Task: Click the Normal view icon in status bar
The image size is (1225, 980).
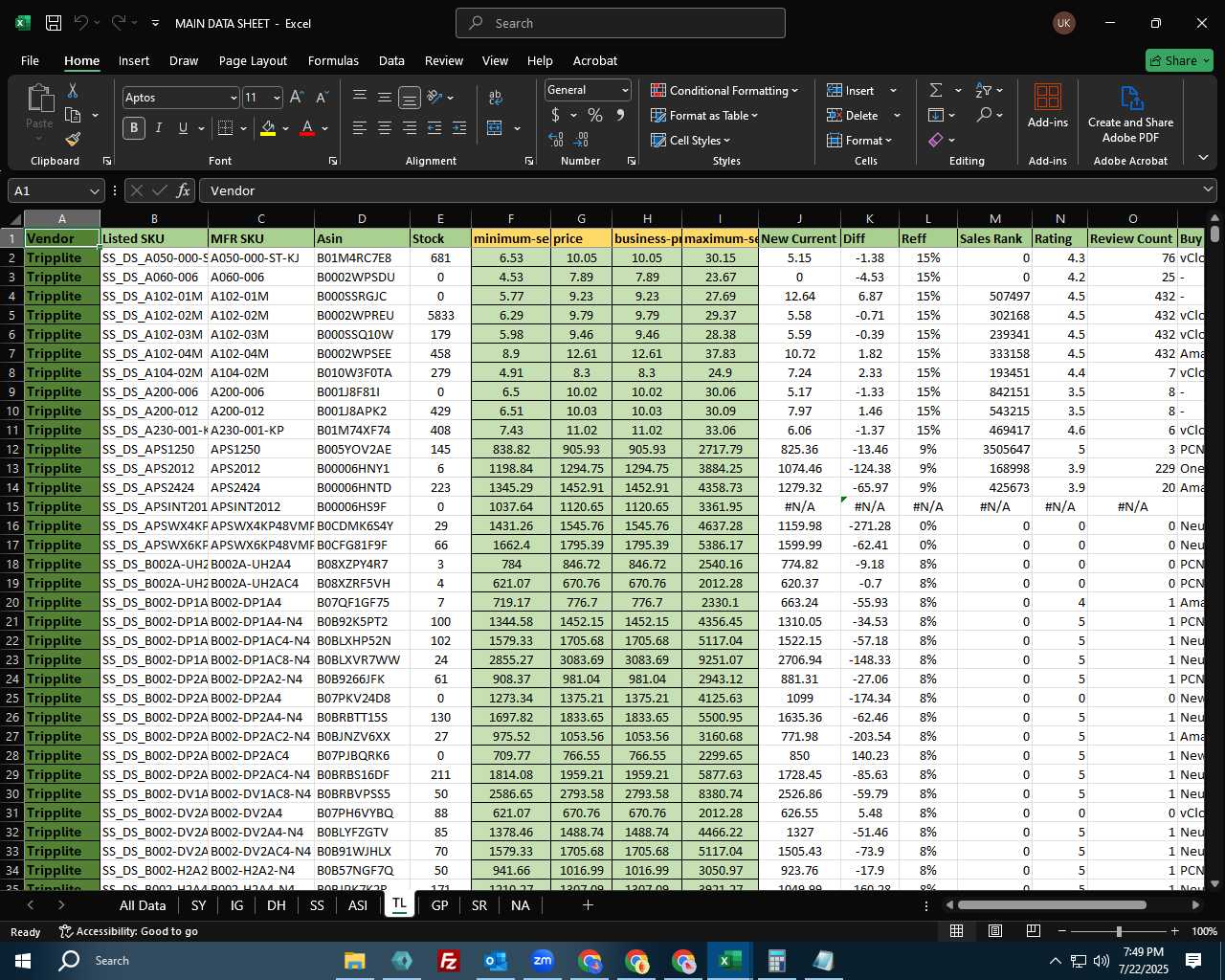Action: tap(956, 931)
